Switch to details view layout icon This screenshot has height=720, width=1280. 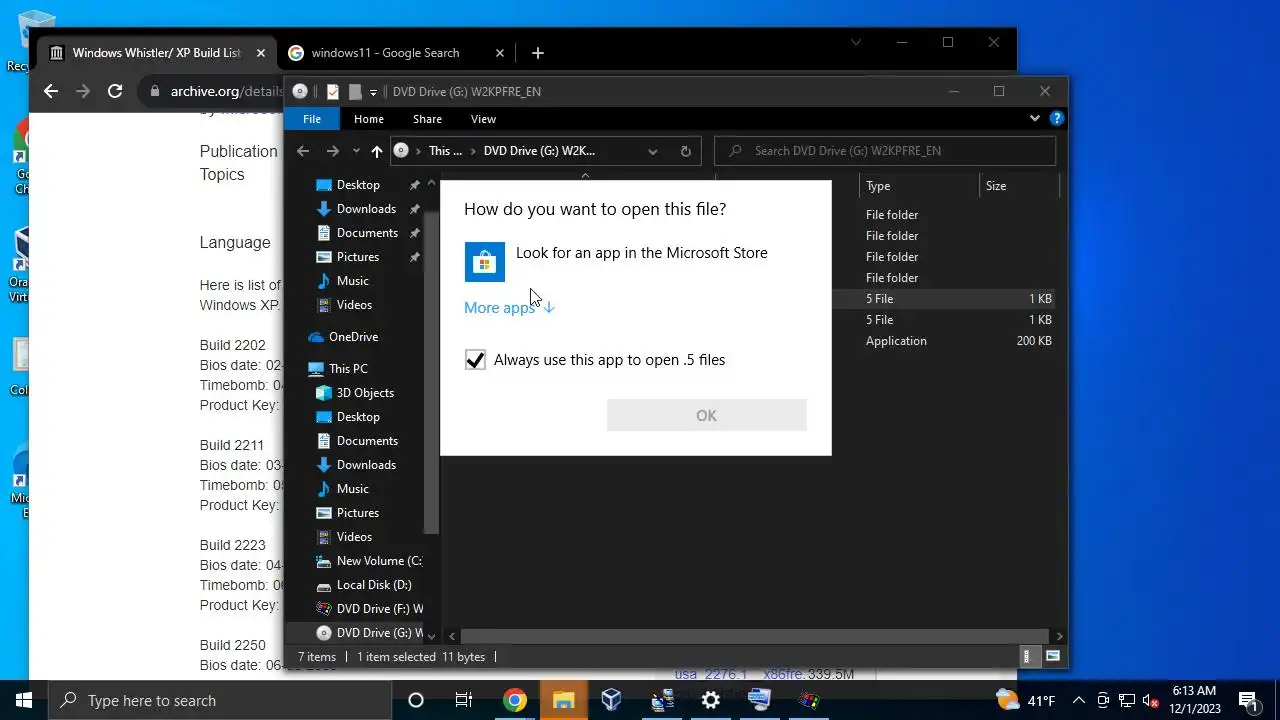click(x=1026, y=657)
